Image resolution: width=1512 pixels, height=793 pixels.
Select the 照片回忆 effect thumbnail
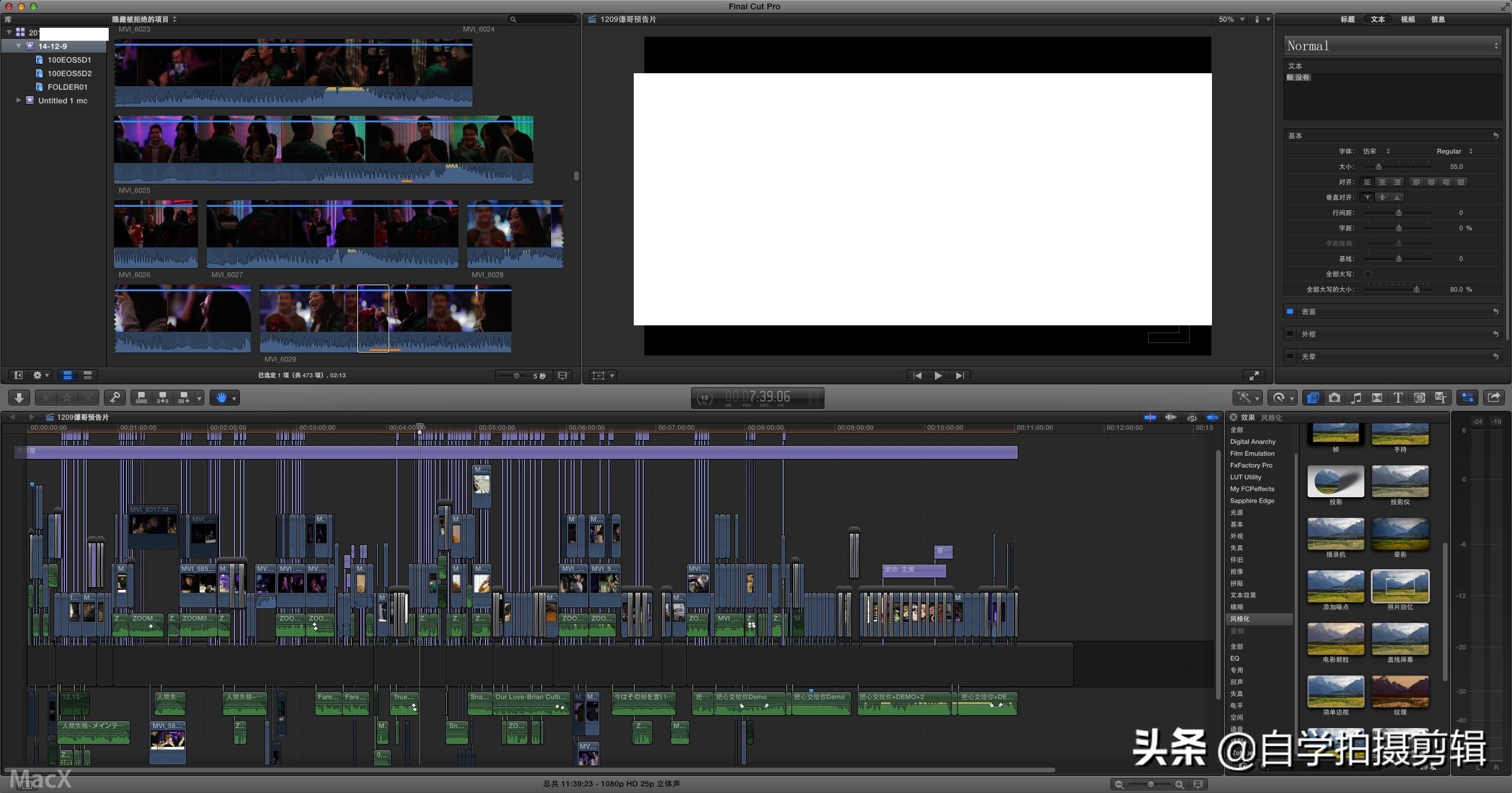click(1400, 586)
